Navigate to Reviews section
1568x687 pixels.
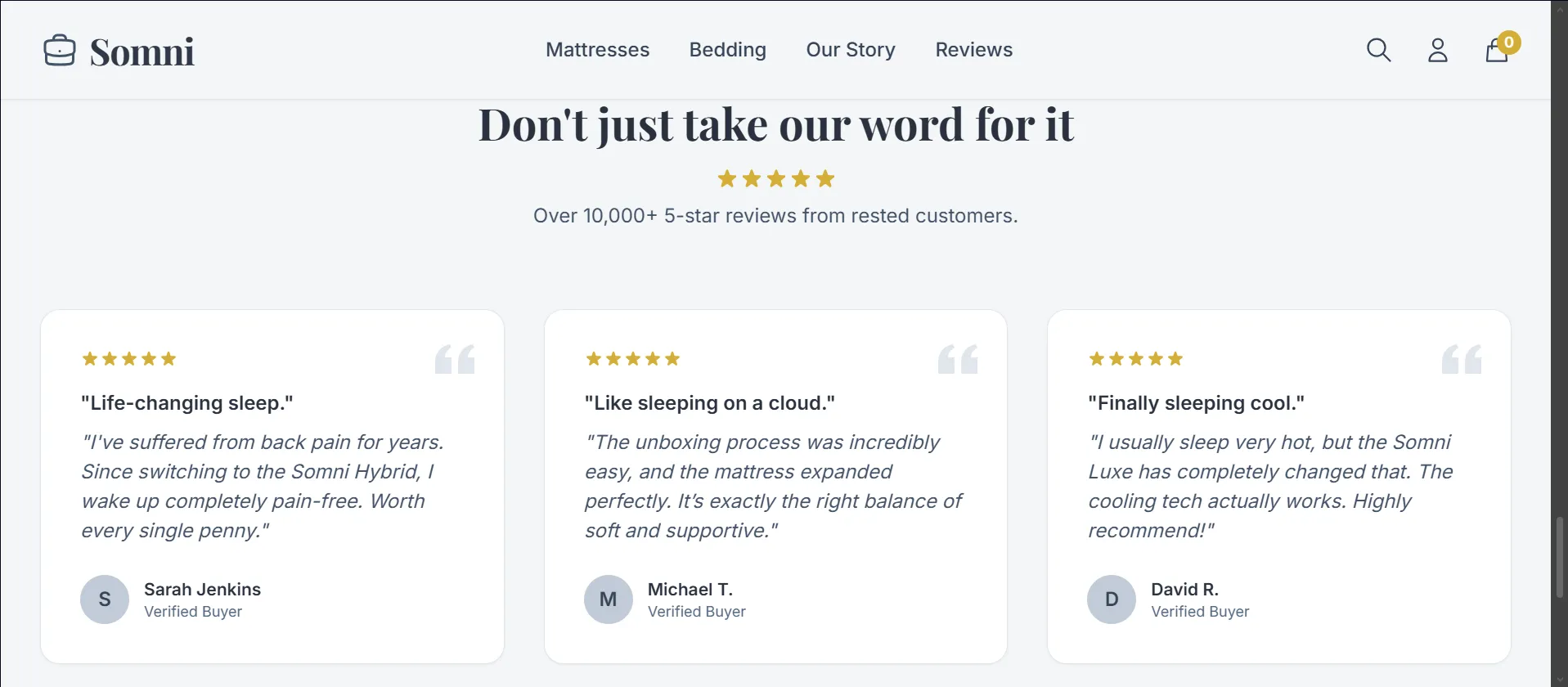click(x=973, y=50)
